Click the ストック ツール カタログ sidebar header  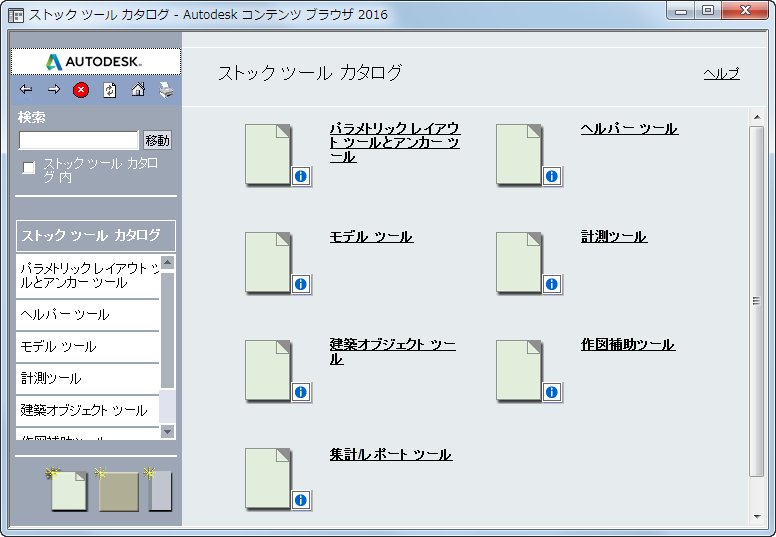coord(96,236)
